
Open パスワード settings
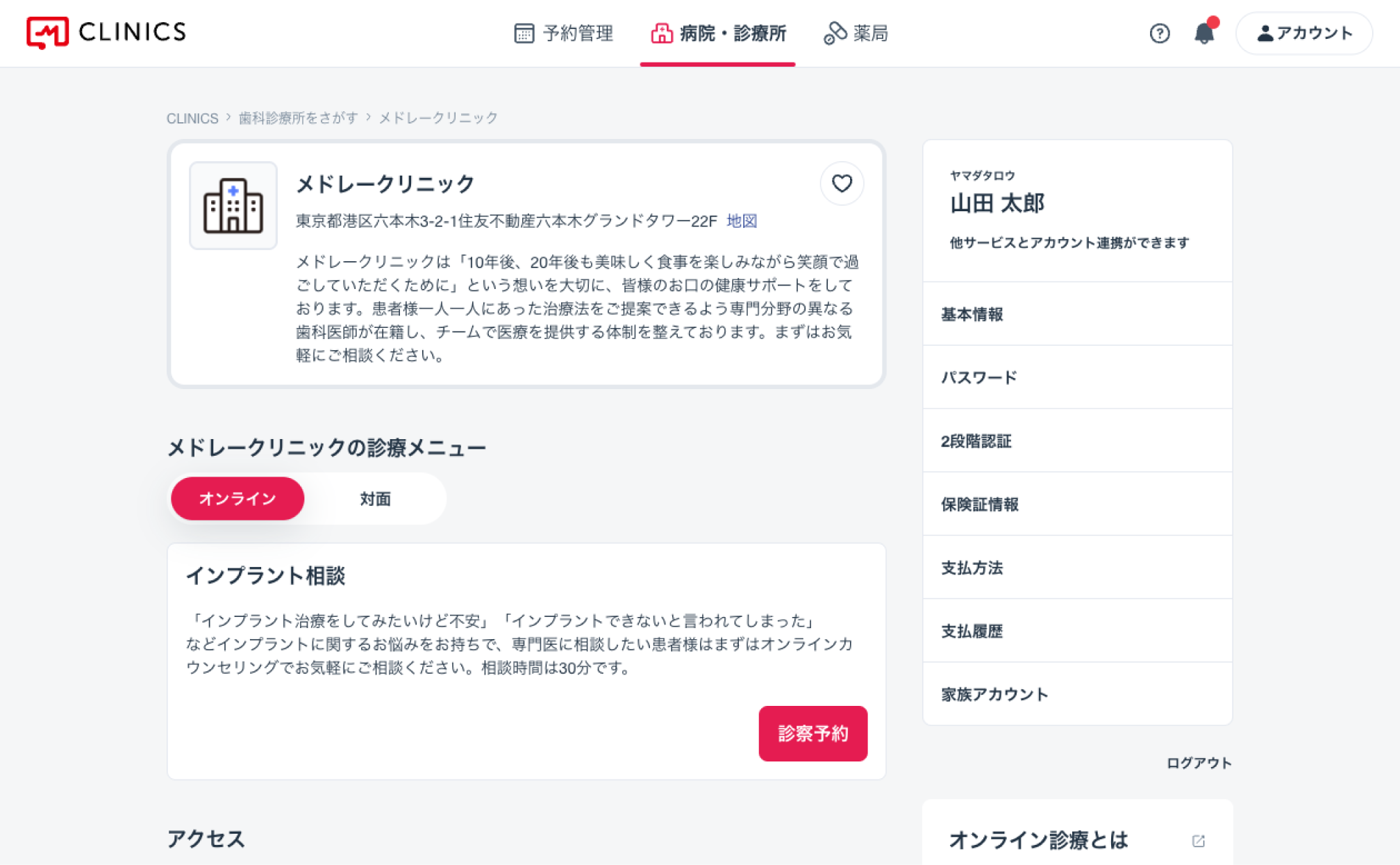pyautogui.click(x=1077, y=377)
